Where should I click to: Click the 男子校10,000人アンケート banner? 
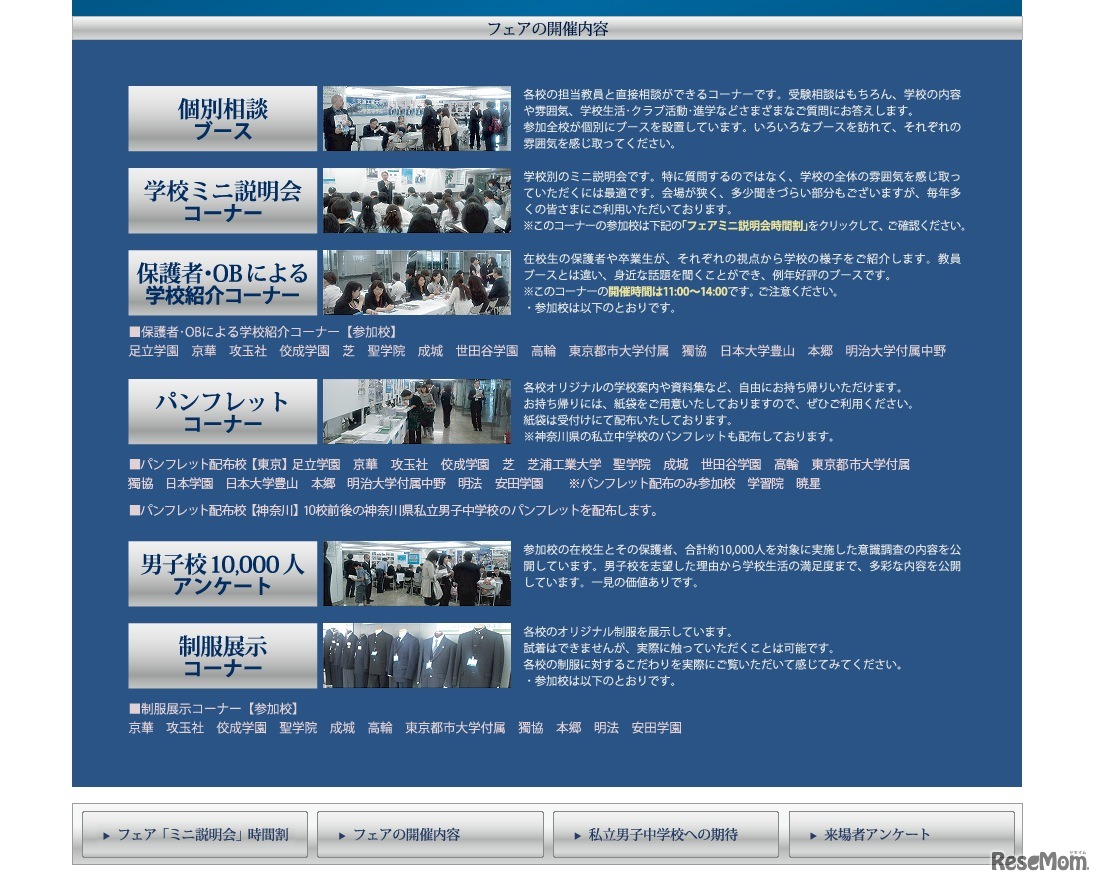(222, 573)
